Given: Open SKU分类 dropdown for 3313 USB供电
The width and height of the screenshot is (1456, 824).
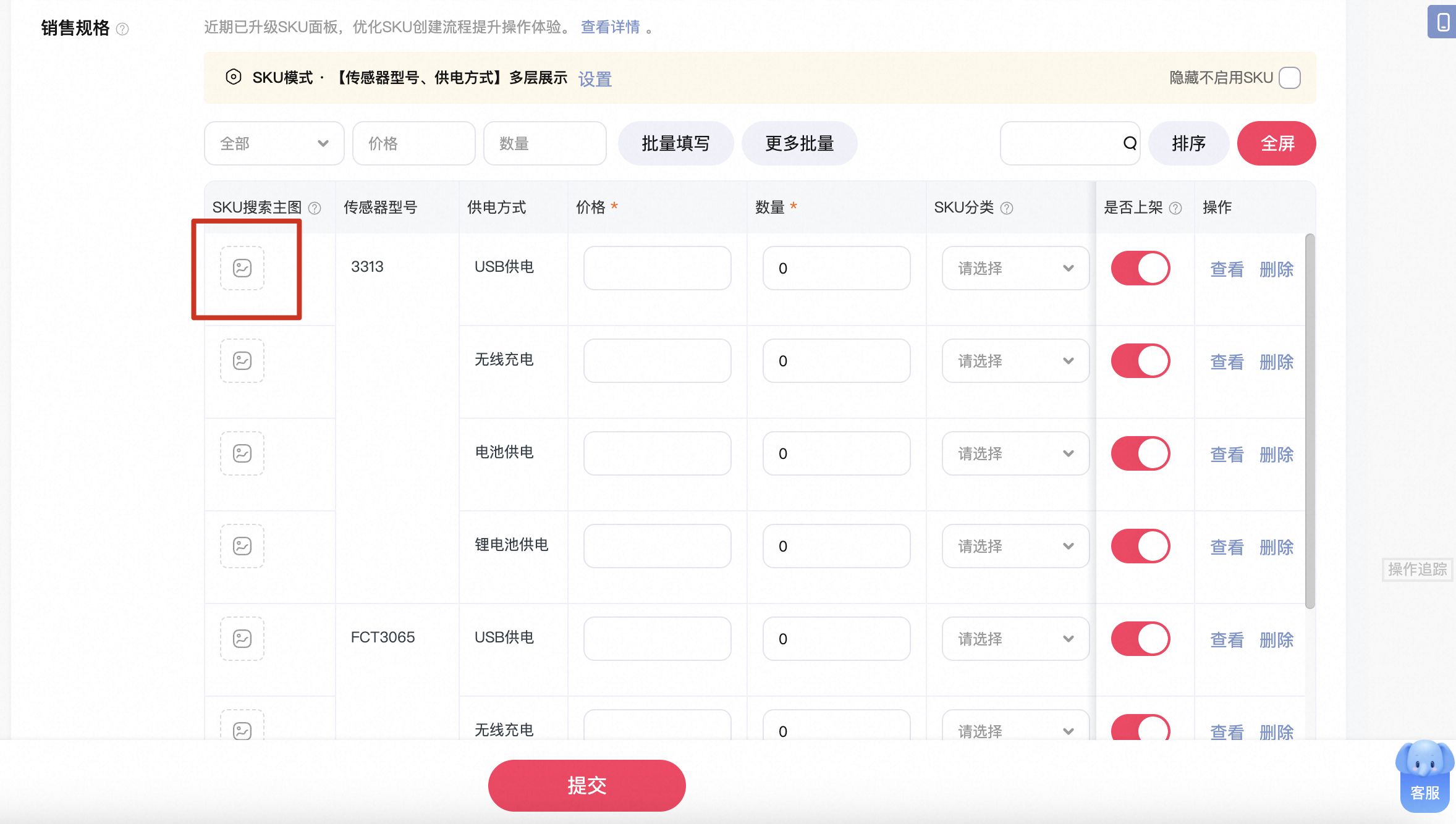Looking at the screenshot, I should [1015, 268].
